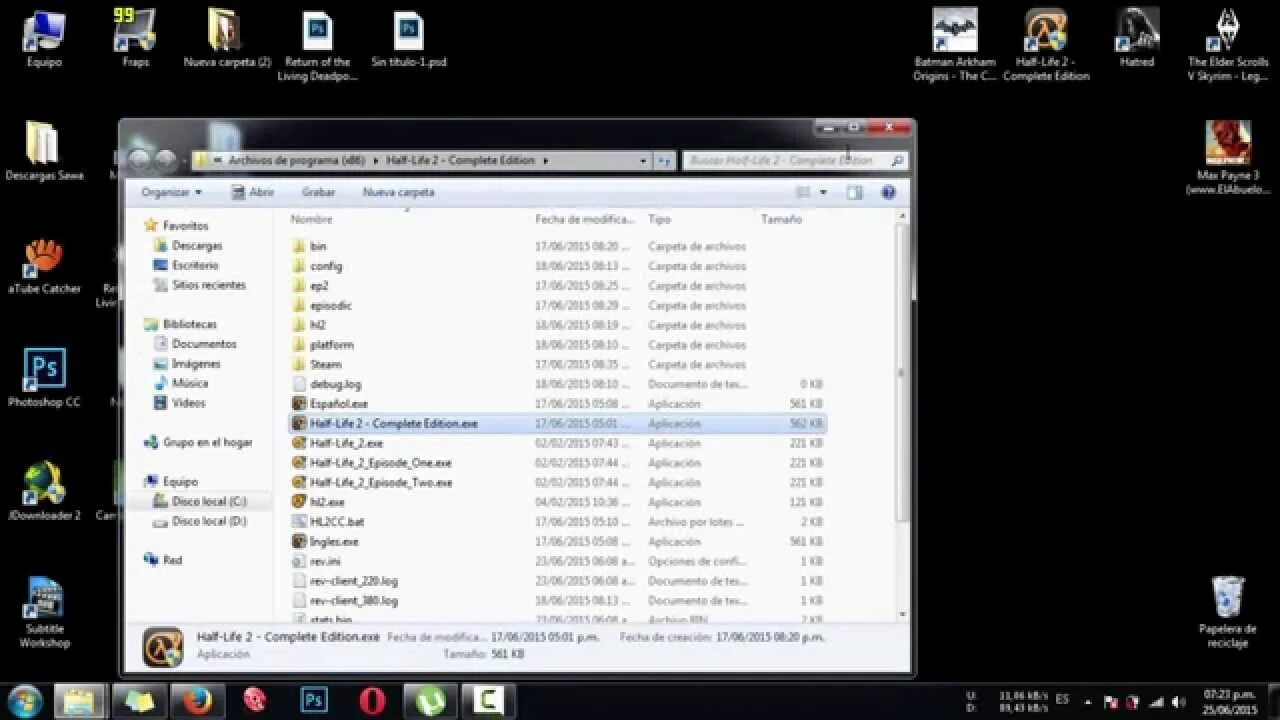Select the Steam folder row

click(557, 364)
